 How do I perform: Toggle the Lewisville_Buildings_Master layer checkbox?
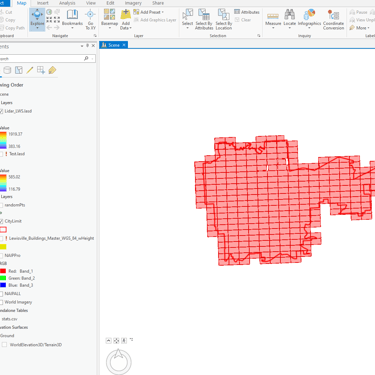point(1,238)
